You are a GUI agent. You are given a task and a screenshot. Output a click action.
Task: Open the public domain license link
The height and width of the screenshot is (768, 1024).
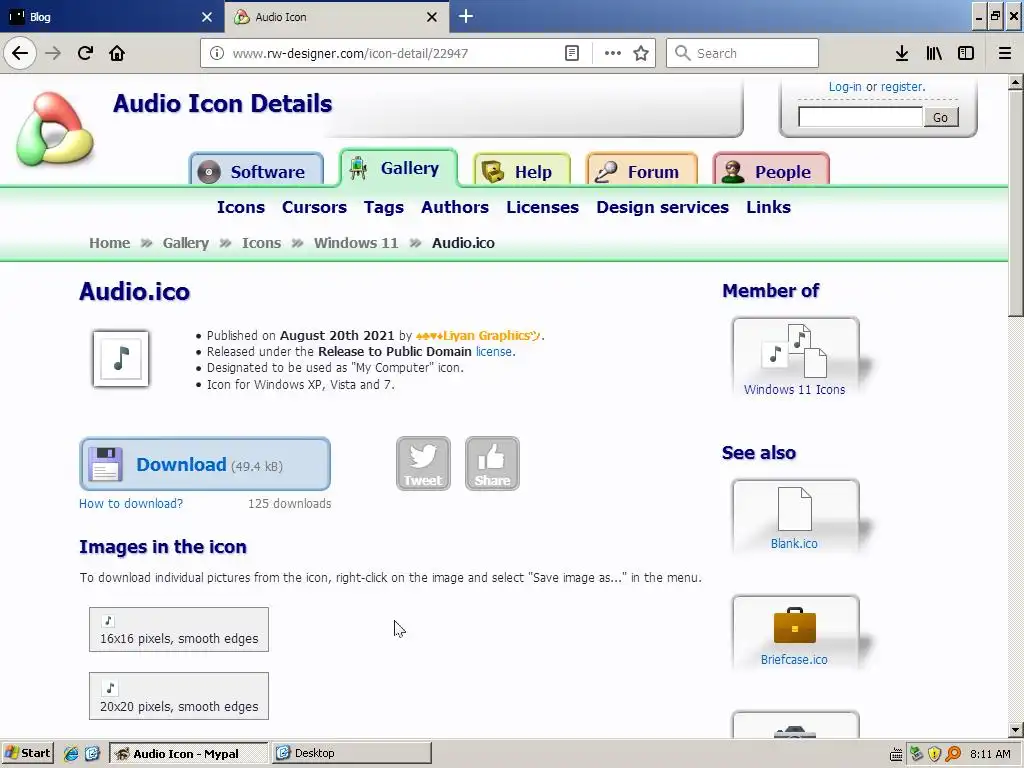pyautogui.click(x=494, y=351)
